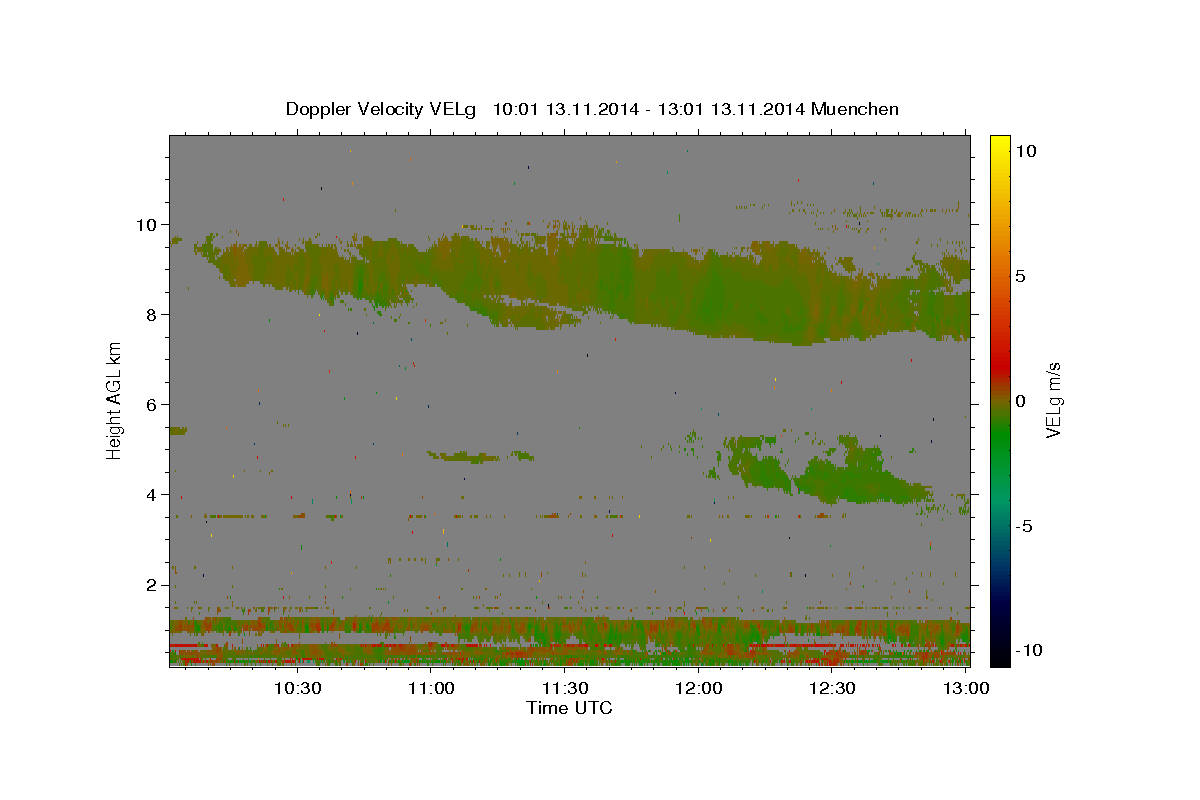This screenshot has height=800, width=1200.
Task: Click the 10:30 time tick label
Action: coord(297,688)
